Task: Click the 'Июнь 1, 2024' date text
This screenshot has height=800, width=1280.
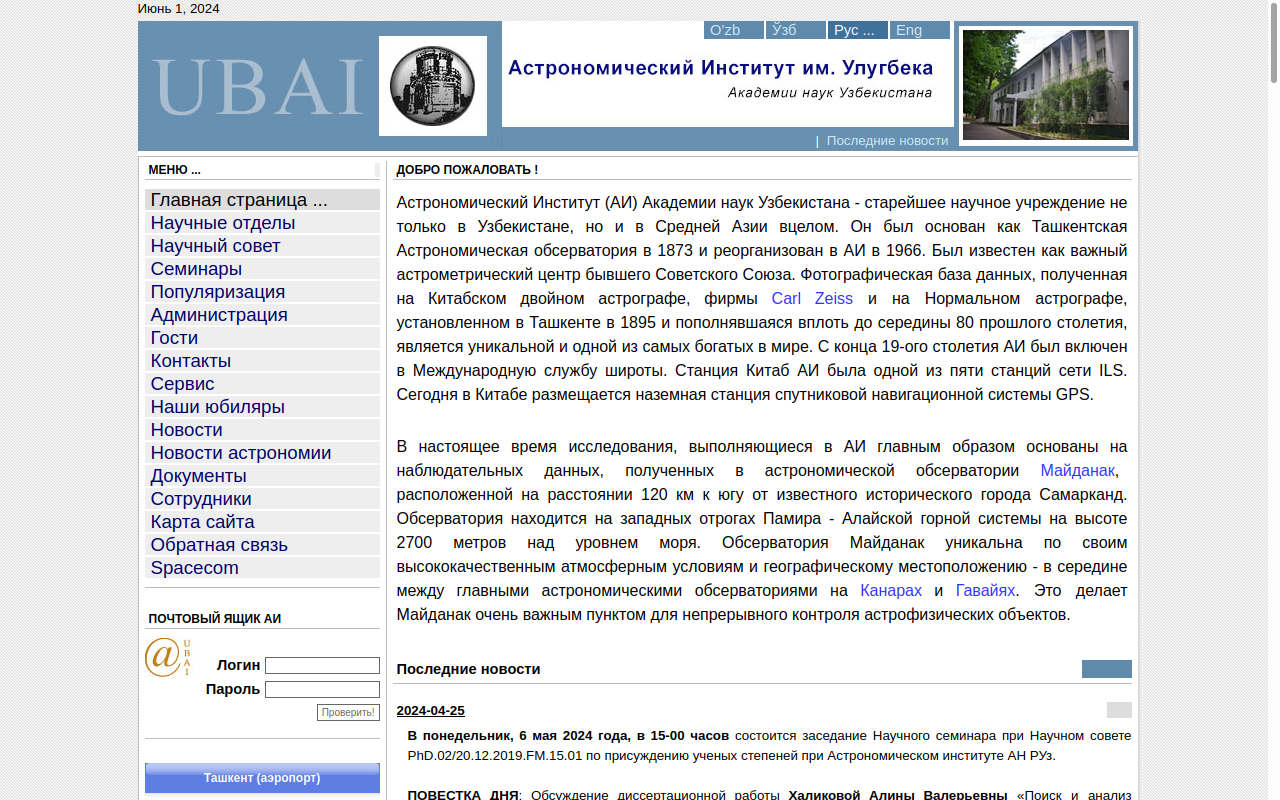Action: 178,9
